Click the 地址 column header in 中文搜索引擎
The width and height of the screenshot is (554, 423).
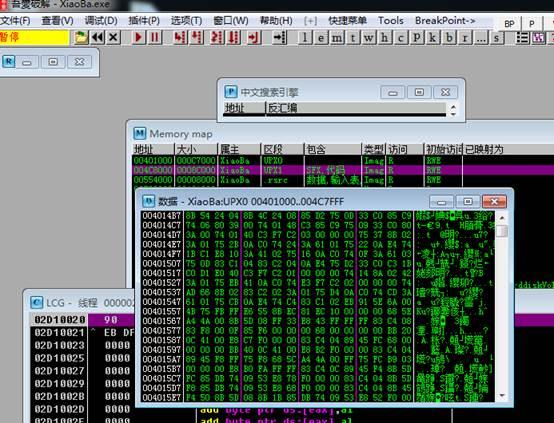click(x=244, y=108)
